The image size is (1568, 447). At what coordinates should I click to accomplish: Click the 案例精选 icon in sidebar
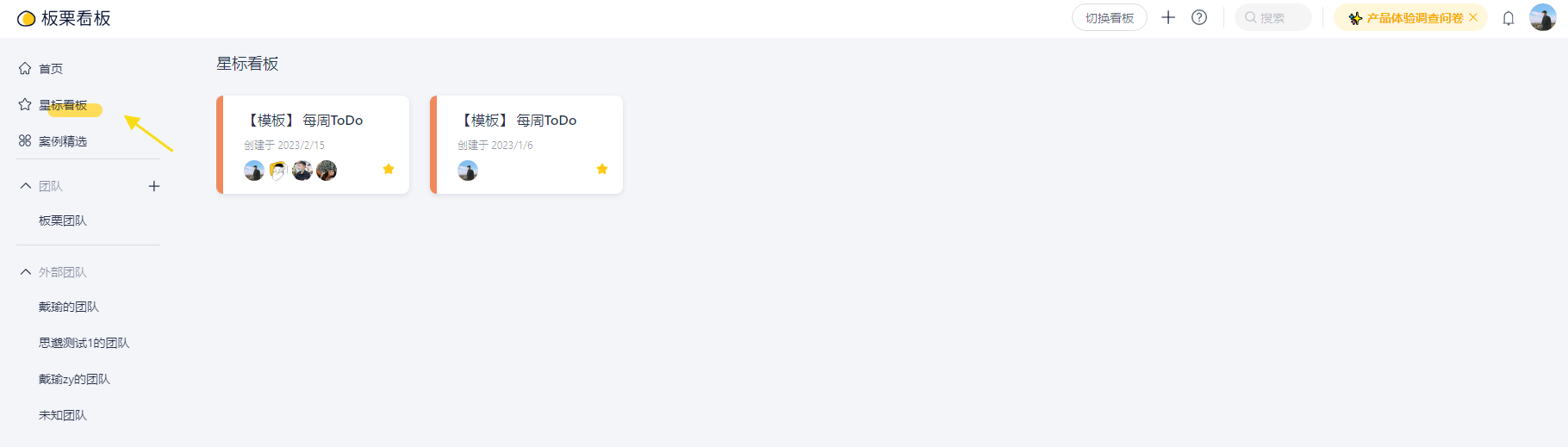pos(25,140)
